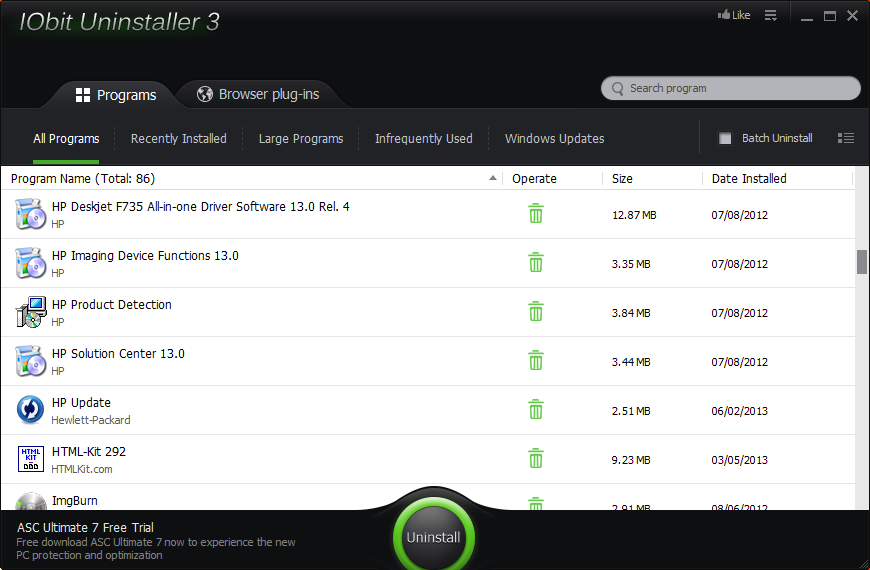Open the Programs tab
This screenshot has width=870, height=570.
(116, 95)
